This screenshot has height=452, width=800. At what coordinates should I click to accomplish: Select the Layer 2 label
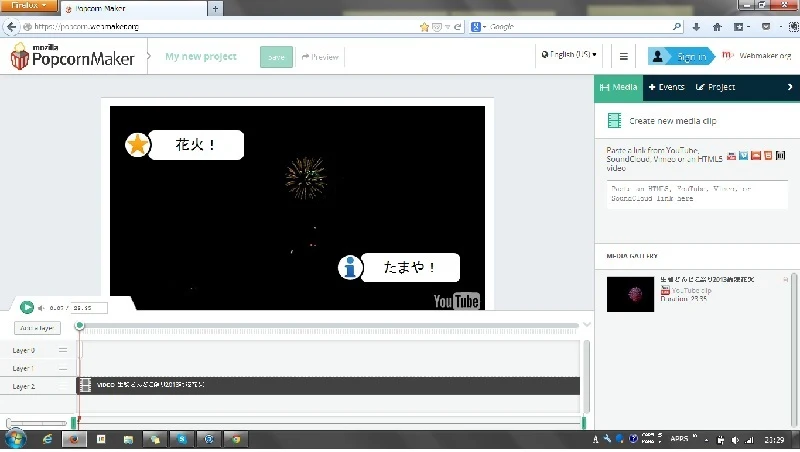pyautogui.click(x=23, y=387)
